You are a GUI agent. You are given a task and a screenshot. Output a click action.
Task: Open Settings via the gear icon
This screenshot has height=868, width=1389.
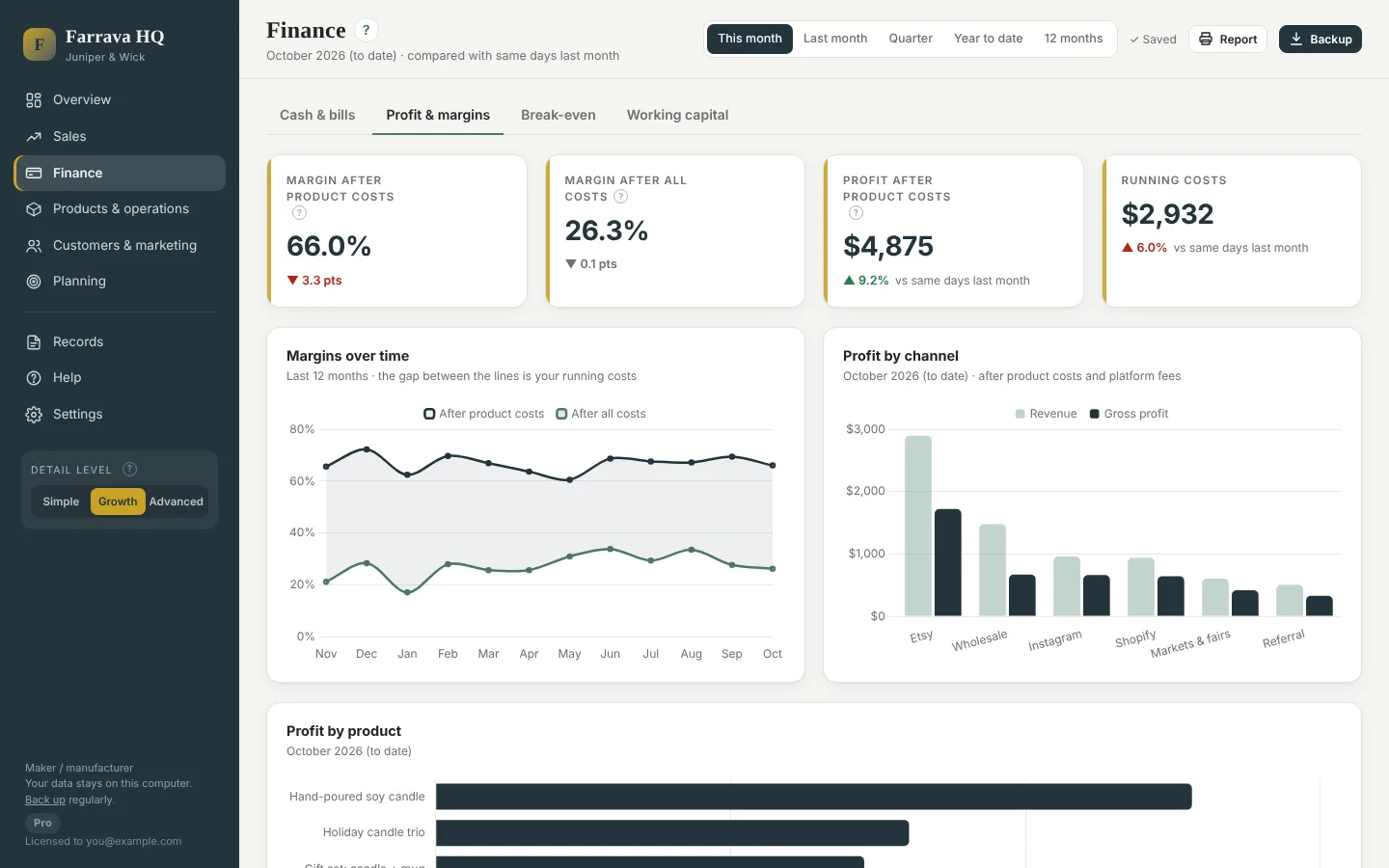[x=34, y=415]
